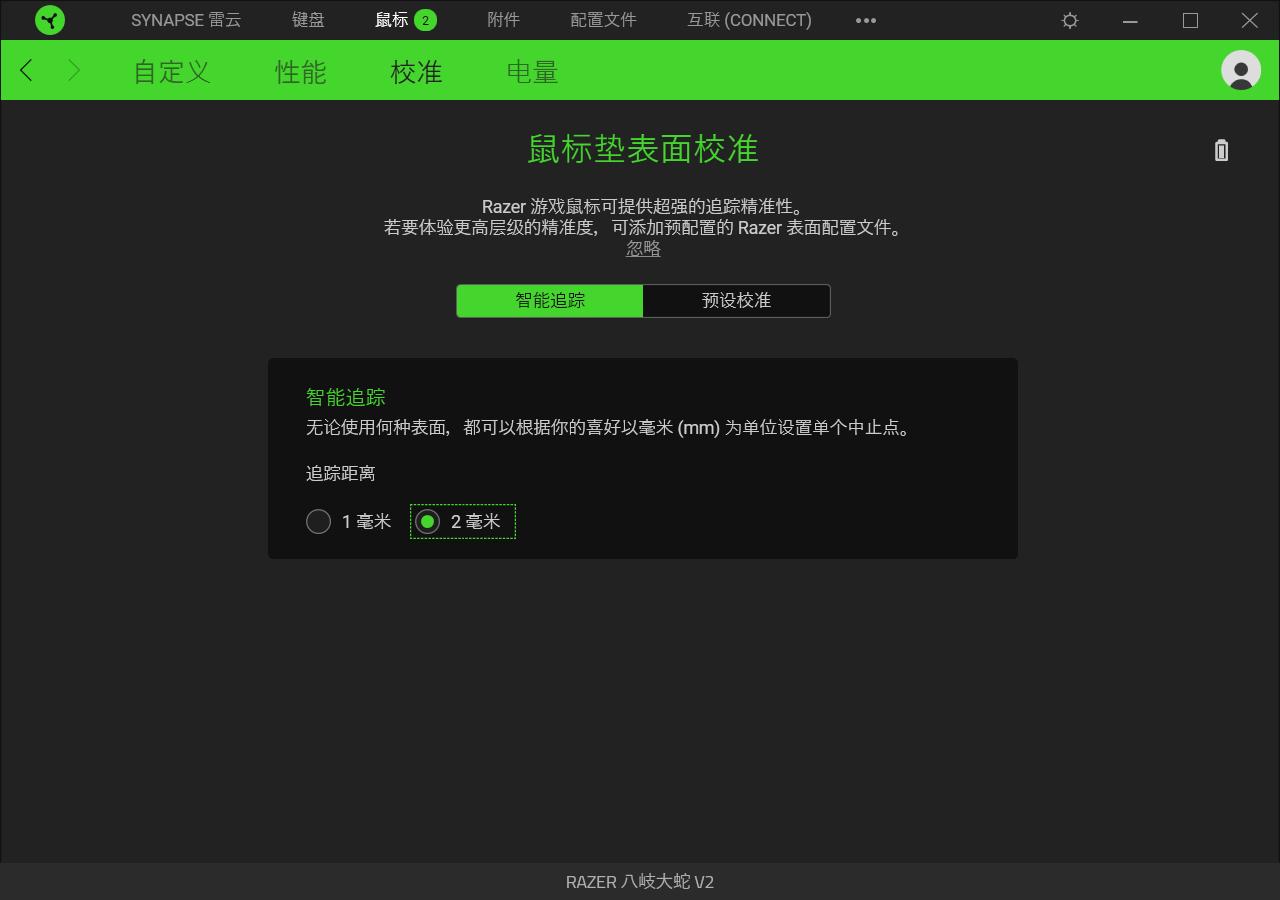Open the 配置文件 tab
Image resolution: width=1280 pixels, height=900 pixels.
coord(602,20)
